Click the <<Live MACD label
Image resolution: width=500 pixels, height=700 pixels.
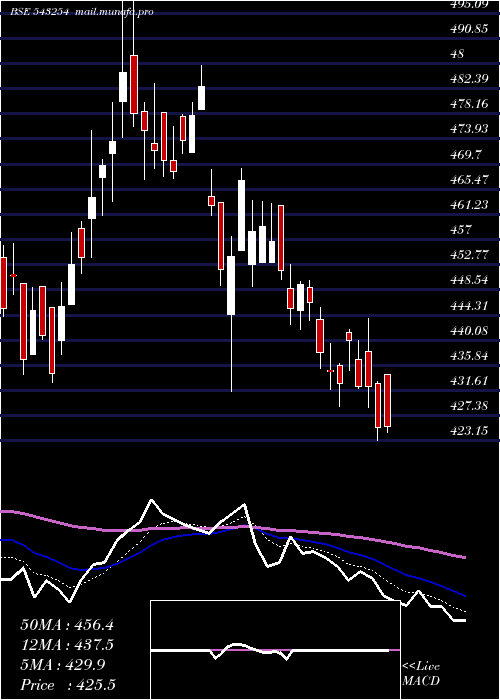421,674
